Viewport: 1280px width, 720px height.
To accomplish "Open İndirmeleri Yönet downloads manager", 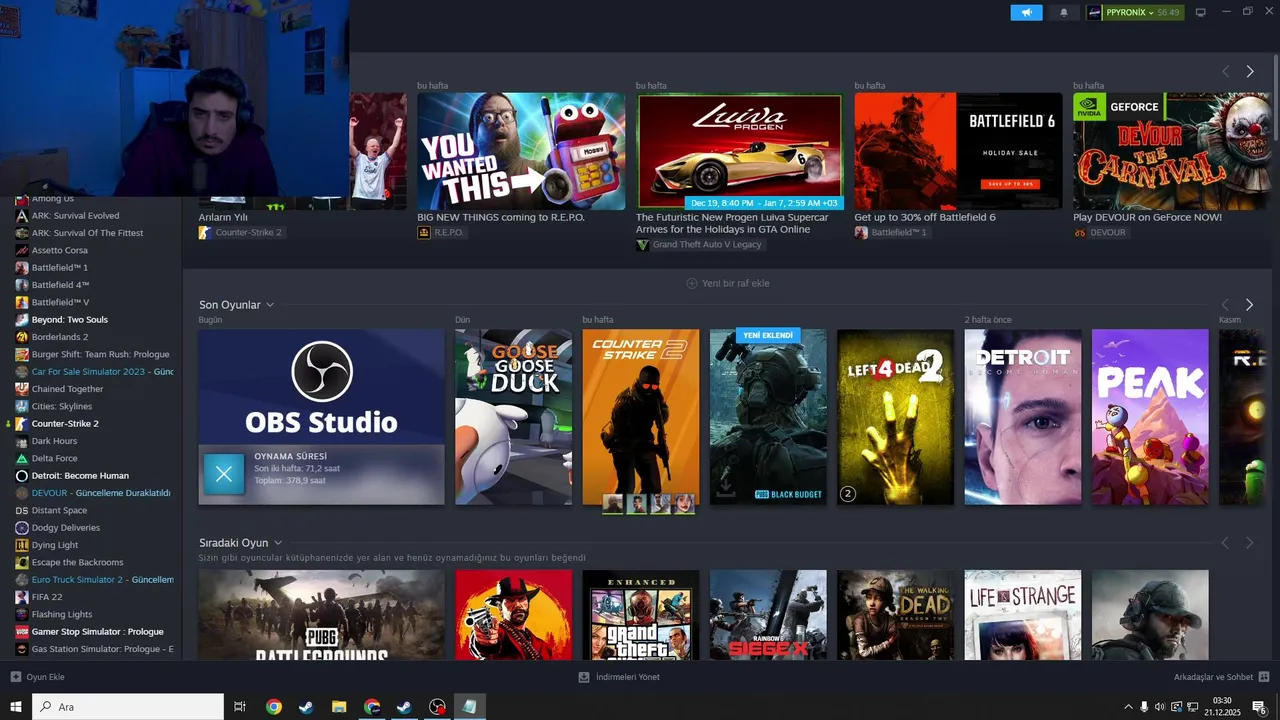I will 619,677.
